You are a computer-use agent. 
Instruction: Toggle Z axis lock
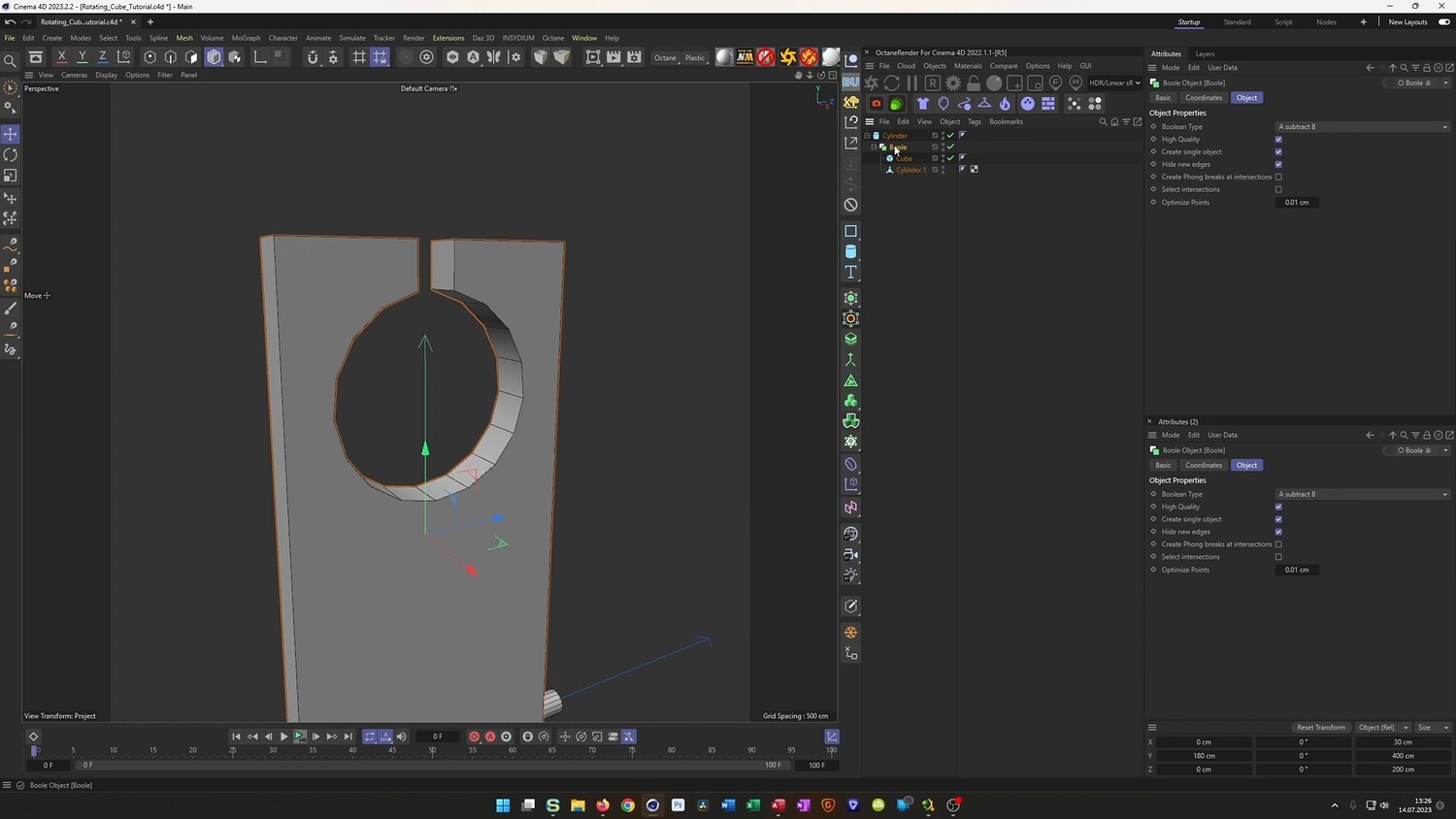pyautogui.click(x=103, y=57)
